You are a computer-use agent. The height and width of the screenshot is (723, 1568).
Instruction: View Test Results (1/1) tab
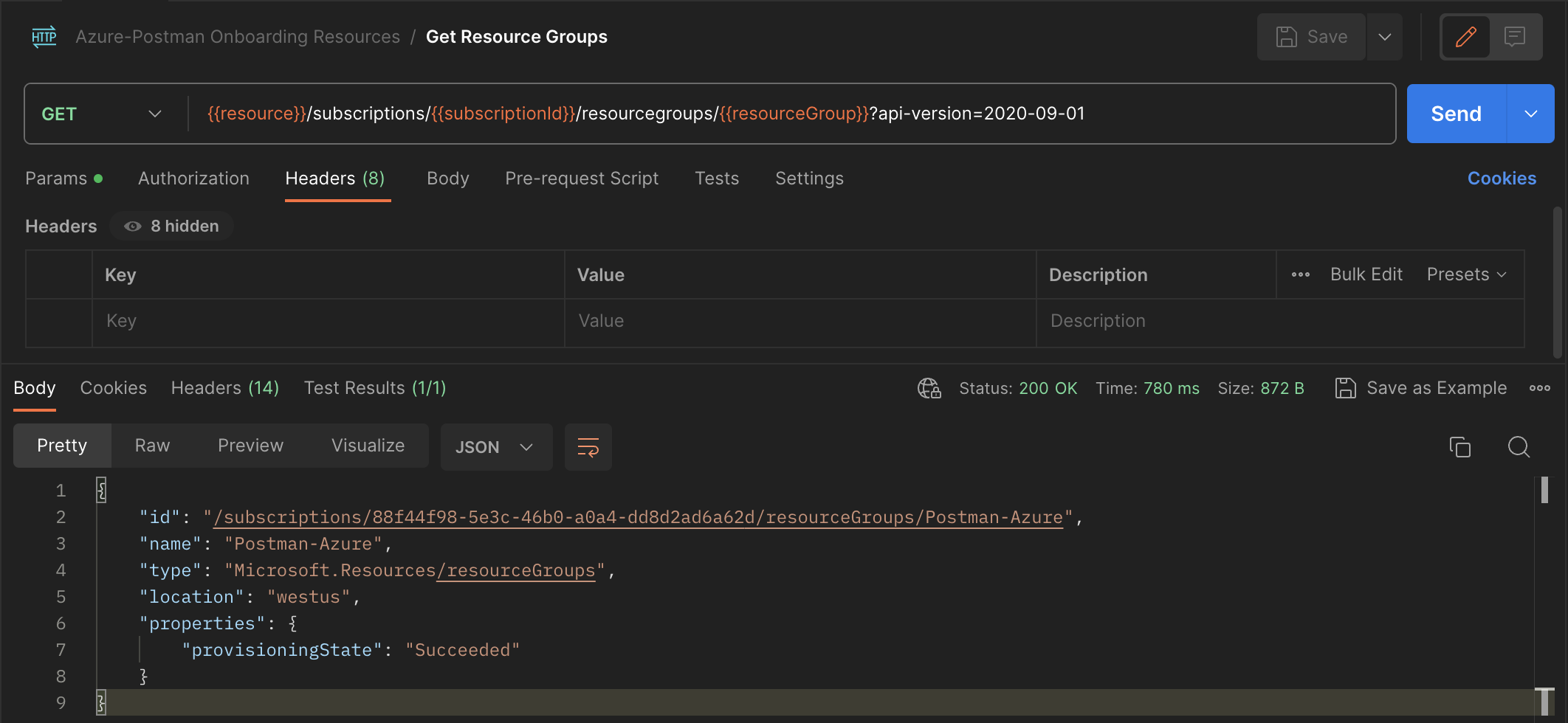tap(375, 388)
